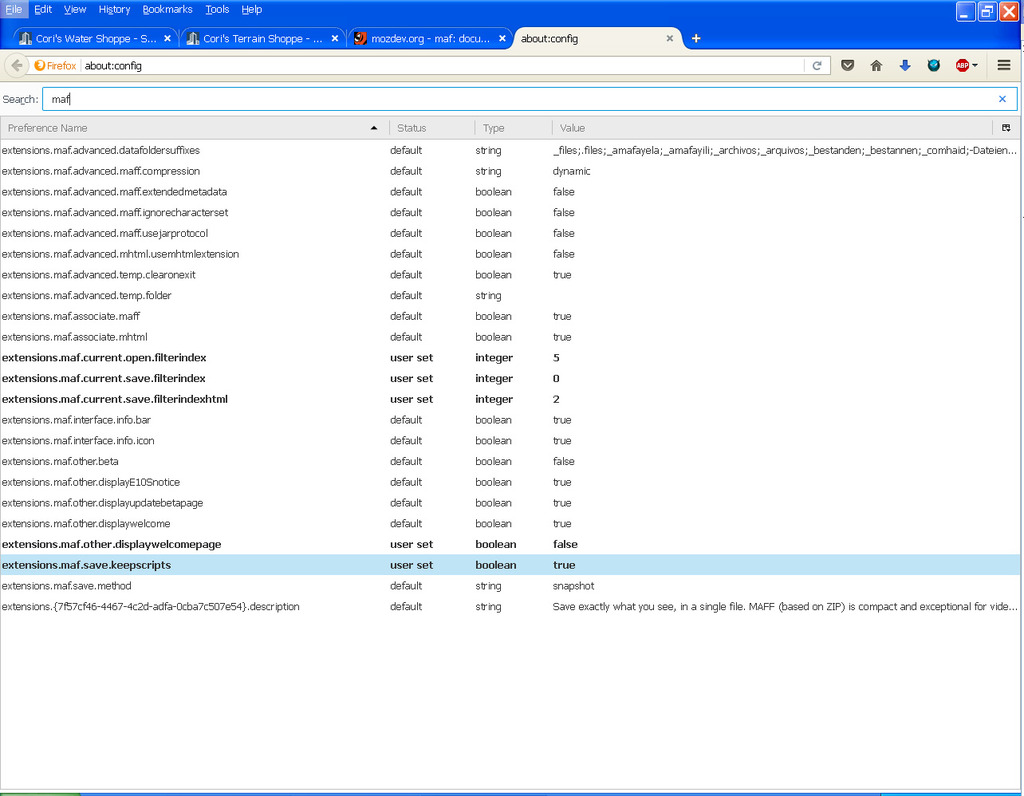The image size is (1024, 796).
Task: Select extensions.maf.current.save.filterindex row
Action: [510, 378]
